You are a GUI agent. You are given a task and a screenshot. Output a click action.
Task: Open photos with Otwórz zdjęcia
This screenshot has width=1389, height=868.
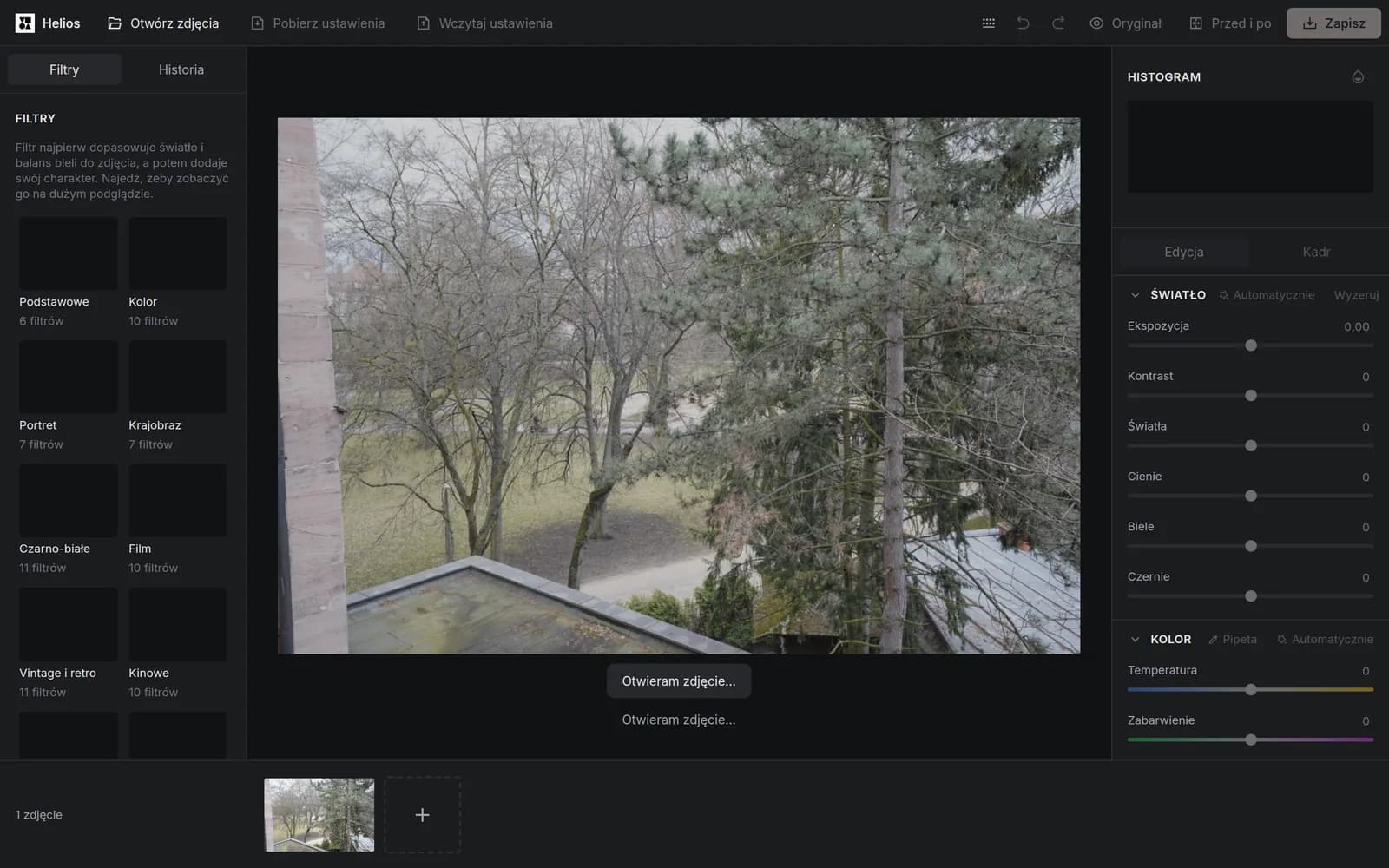[x=163, y=23]
